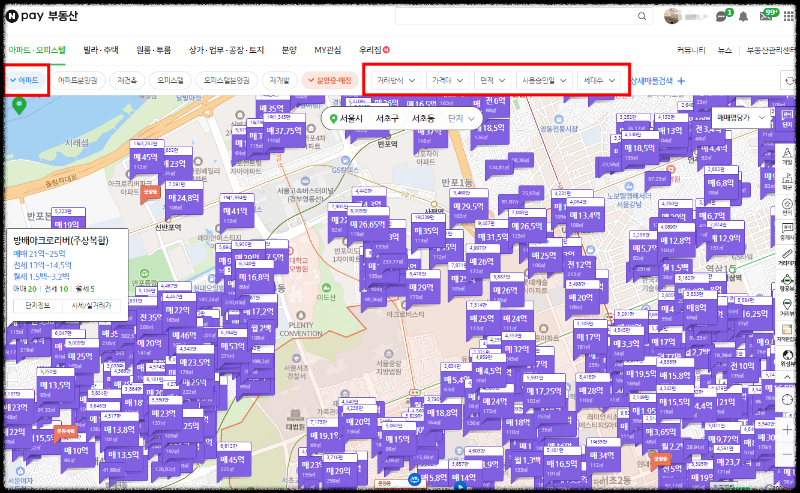Select the 거리뷰 street view tool
800x493 pixels.
pyautogui.click(x=787, y=308)
